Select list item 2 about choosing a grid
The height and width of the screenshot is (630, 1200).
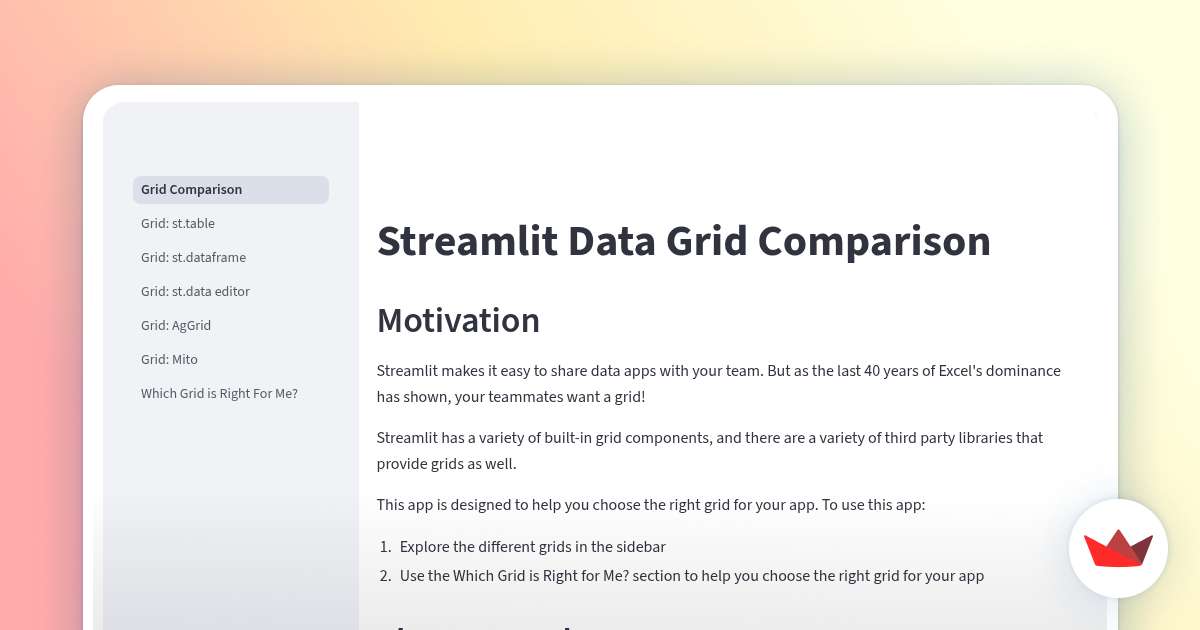pyautogui.click(x=692, y=576)
